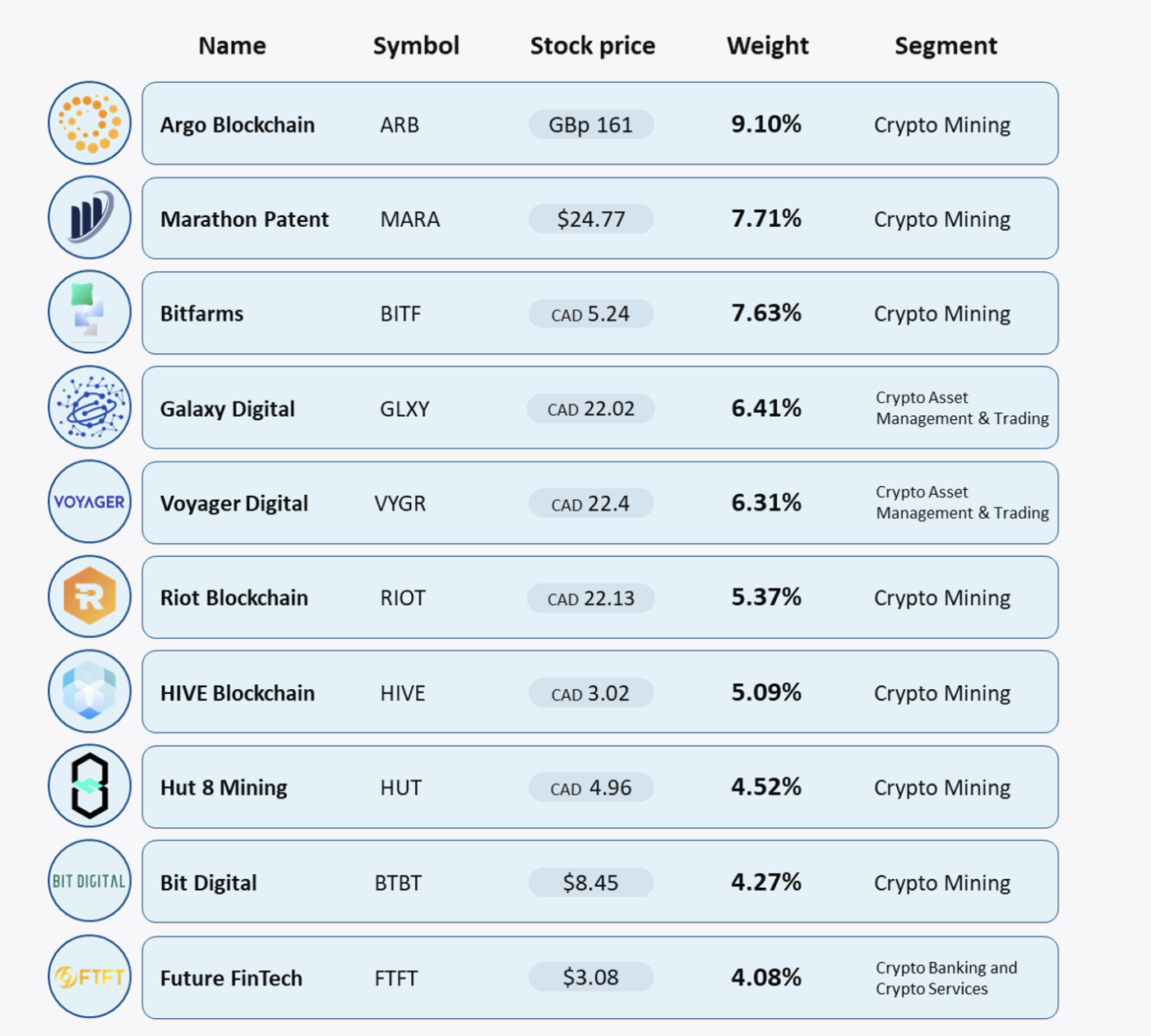The height and width of the screenshot is (1036, 1151).
Task: Click the FTFT ticker symbol
Action: point(396,978)
